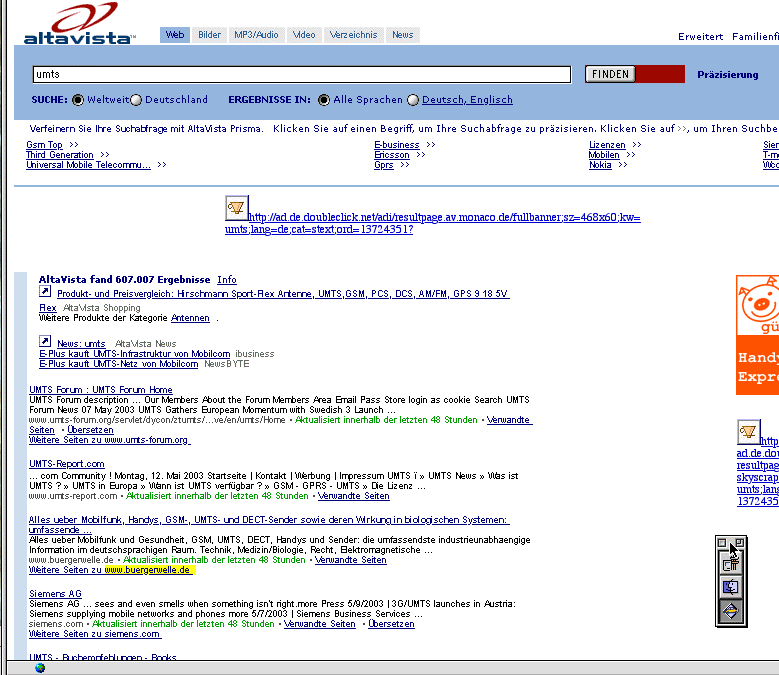This screenshot has width=779, height=675.
Task: Click the search input field containing umts
Action: pos(300,74)
